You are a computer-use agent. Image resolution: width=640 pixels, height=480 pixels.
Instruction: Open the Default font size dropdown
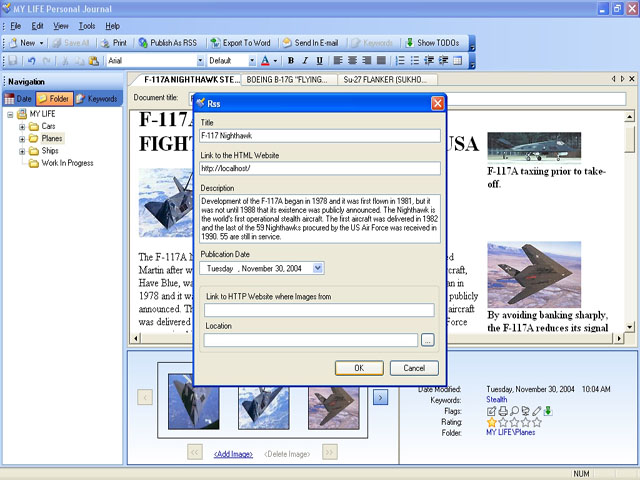click(x=252, y=61)
